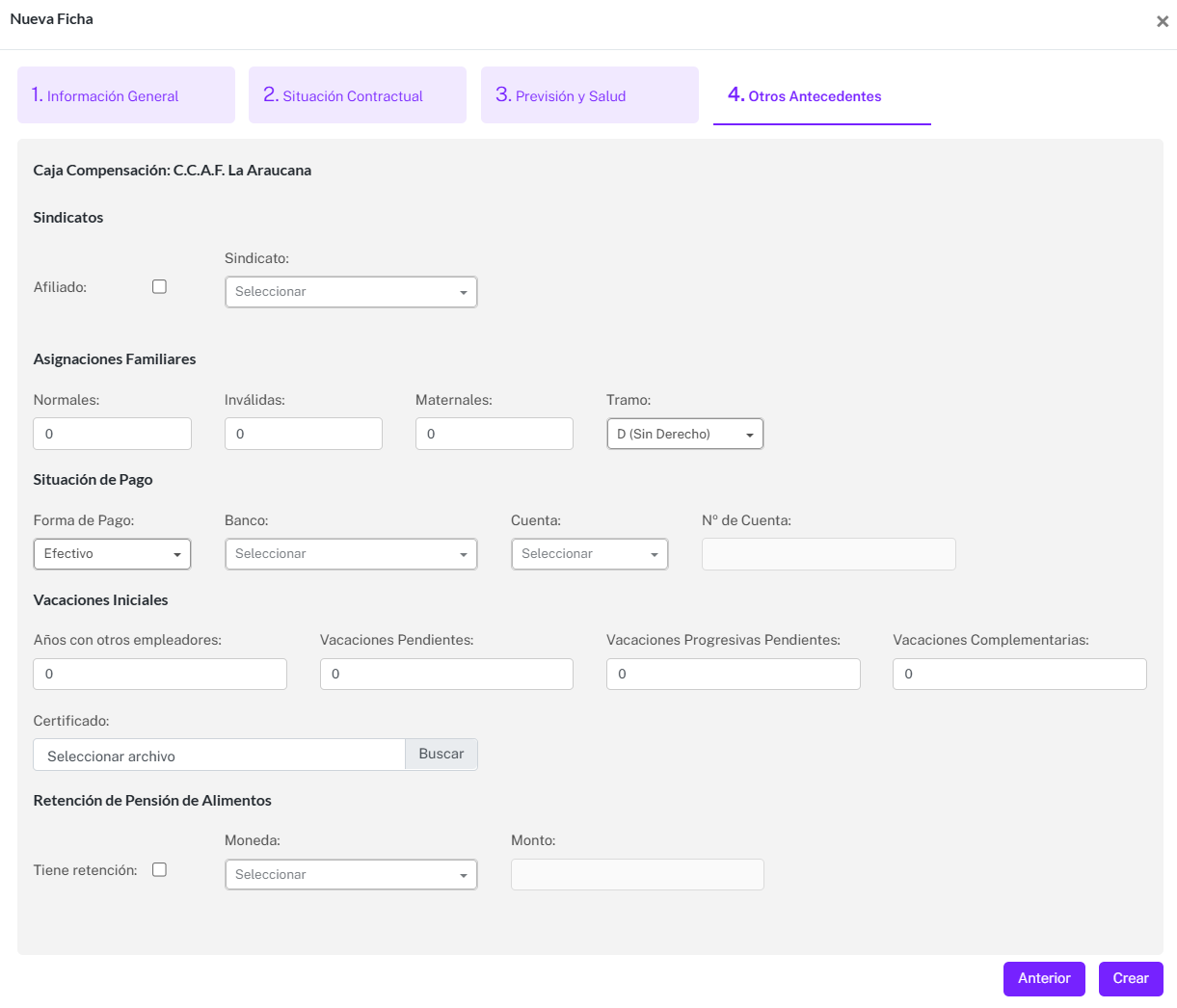Expand the Moneda dropdown
The image size is (1177, 1008).
pyautogui.click(x=351, y=875)
